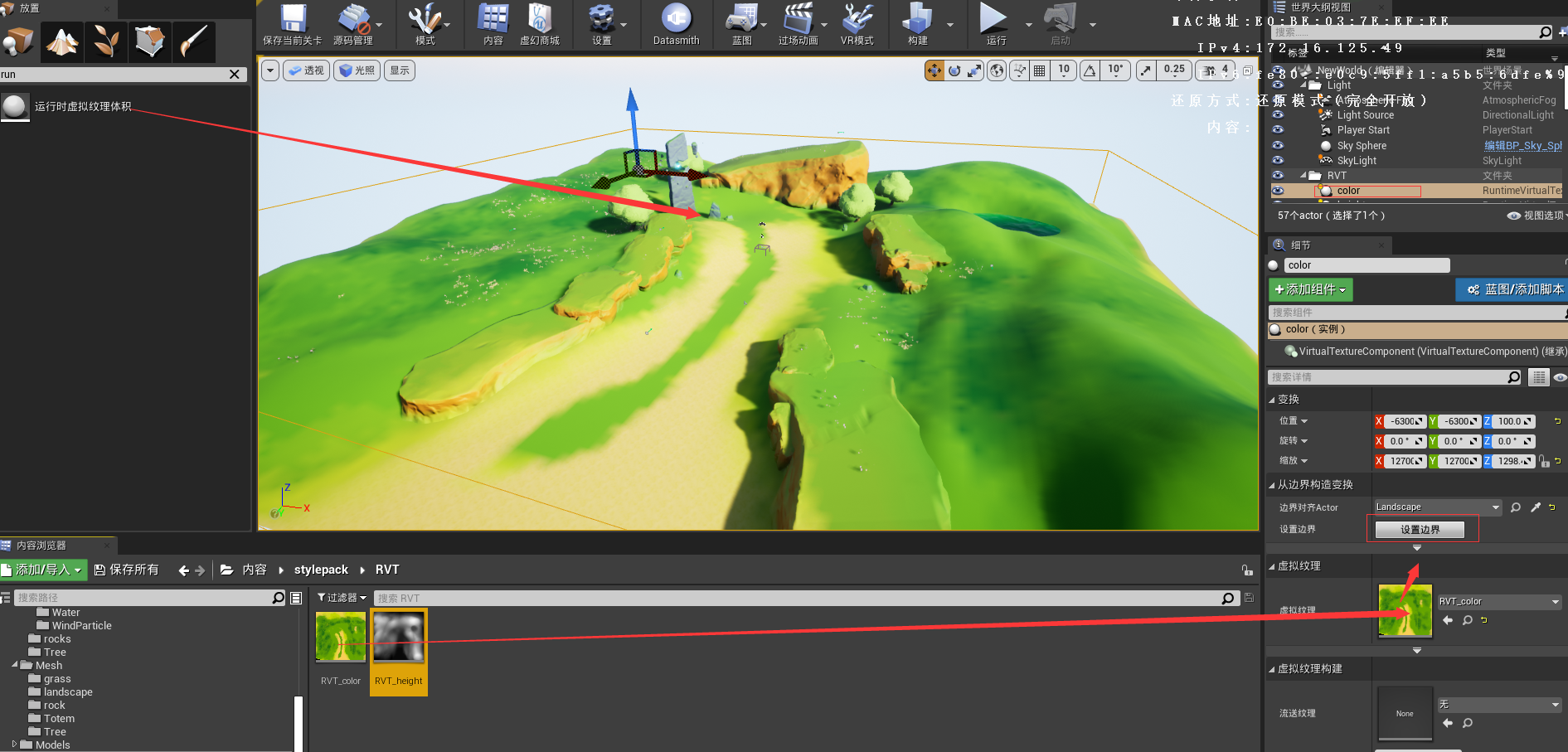Open rotation snap dropdown showing 10°
The width and height of the screenshot is (1568, 752).
pyautogui.click(x=1115, y=70)
